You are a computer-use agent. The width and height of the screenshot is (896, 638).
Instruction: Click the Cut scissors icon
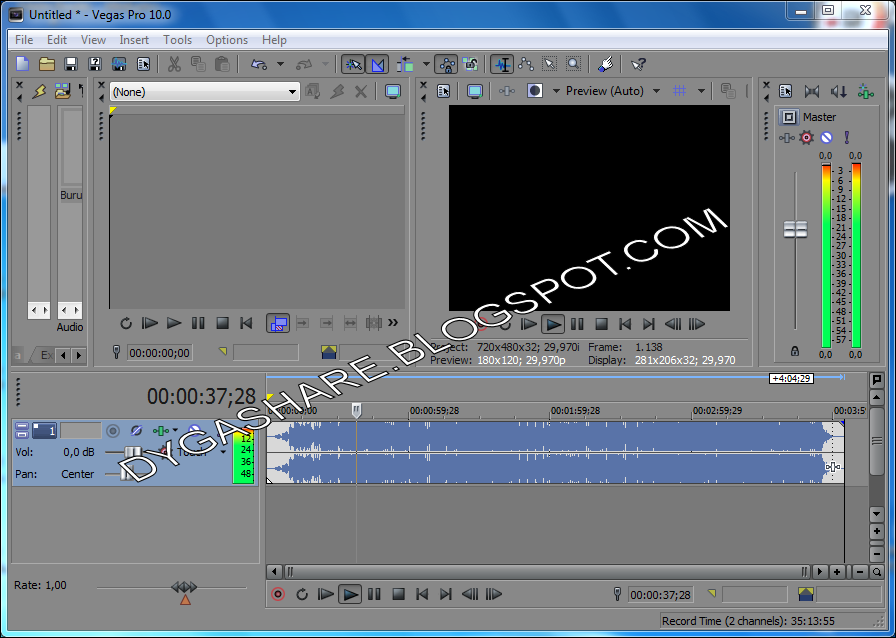point(174,64)
